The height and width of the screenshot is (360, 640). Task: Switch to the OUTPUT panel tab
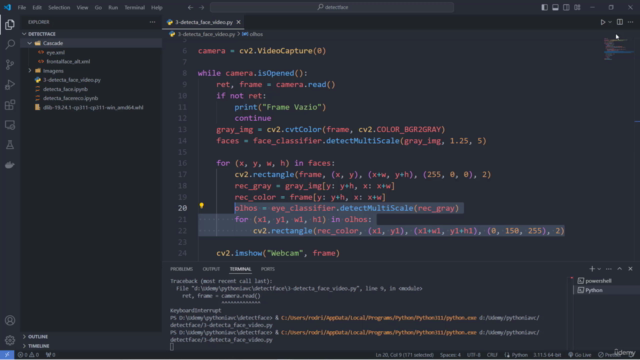click(x=211, y=269)
